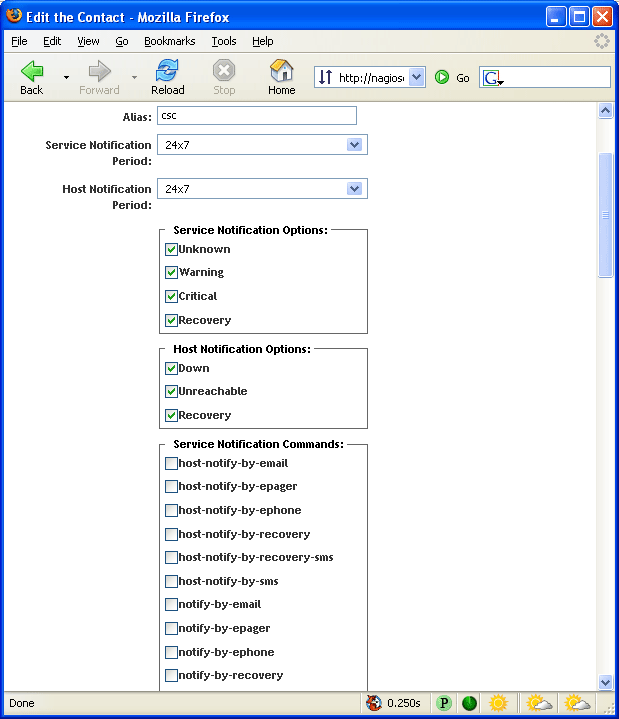Click the address bar URL field
Image resolution: width=619 pixels, height=719 pixels.
coord(371,77)
